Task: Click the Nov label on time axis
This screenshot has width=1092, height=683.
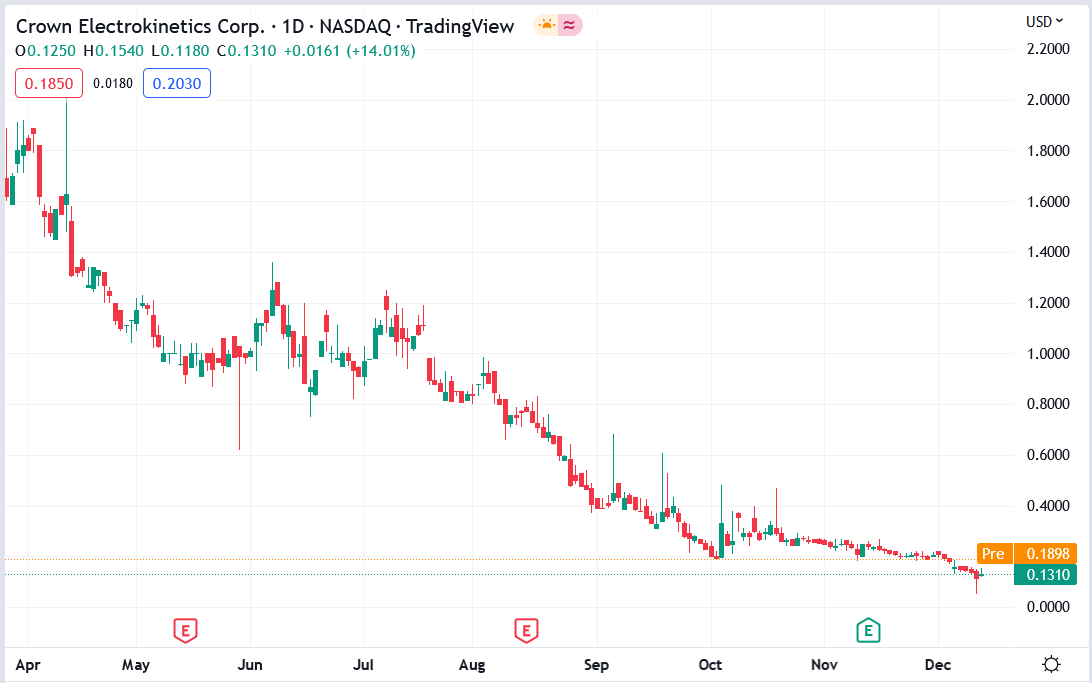Action: (824, 665)
